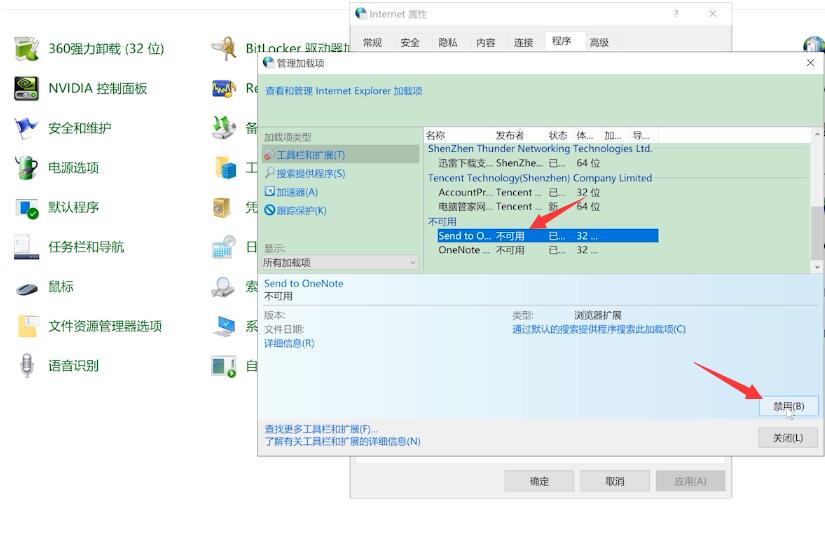Open the 语音识别 microphone icon
The width and height of the screenshot is (825, 534).
tap(26, 366)
